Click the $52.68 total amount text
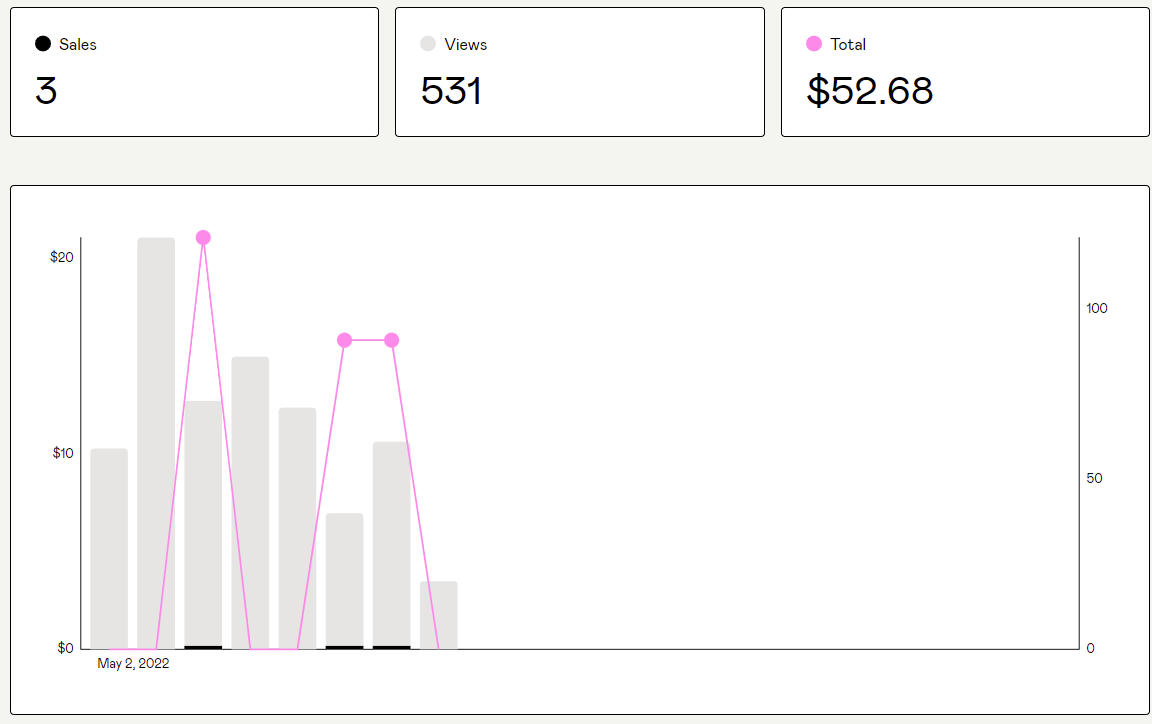This screenshot has width=1152, height=724. 870,91
